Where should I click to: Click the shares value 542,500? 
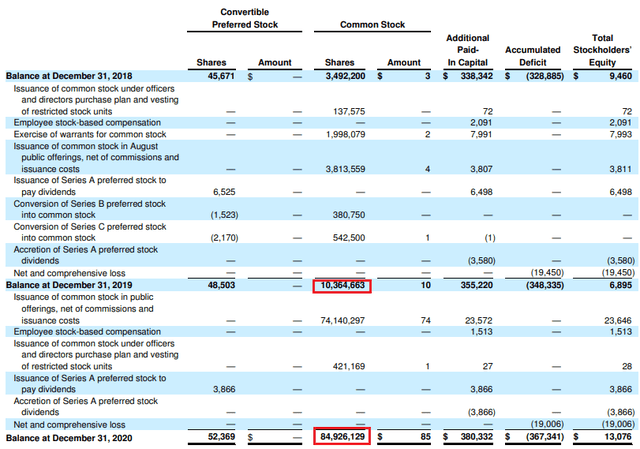349,238
